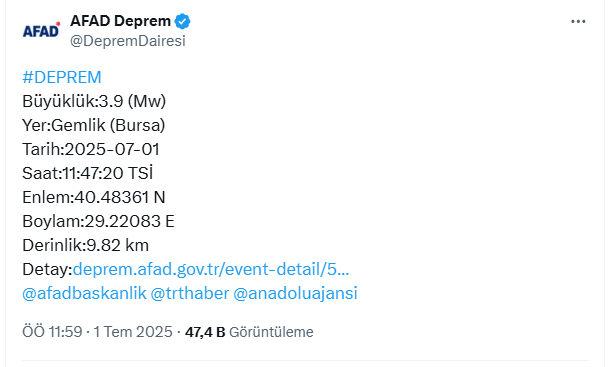Open the deprem.afad.gov.tr event-detail link

click(211, 269)
